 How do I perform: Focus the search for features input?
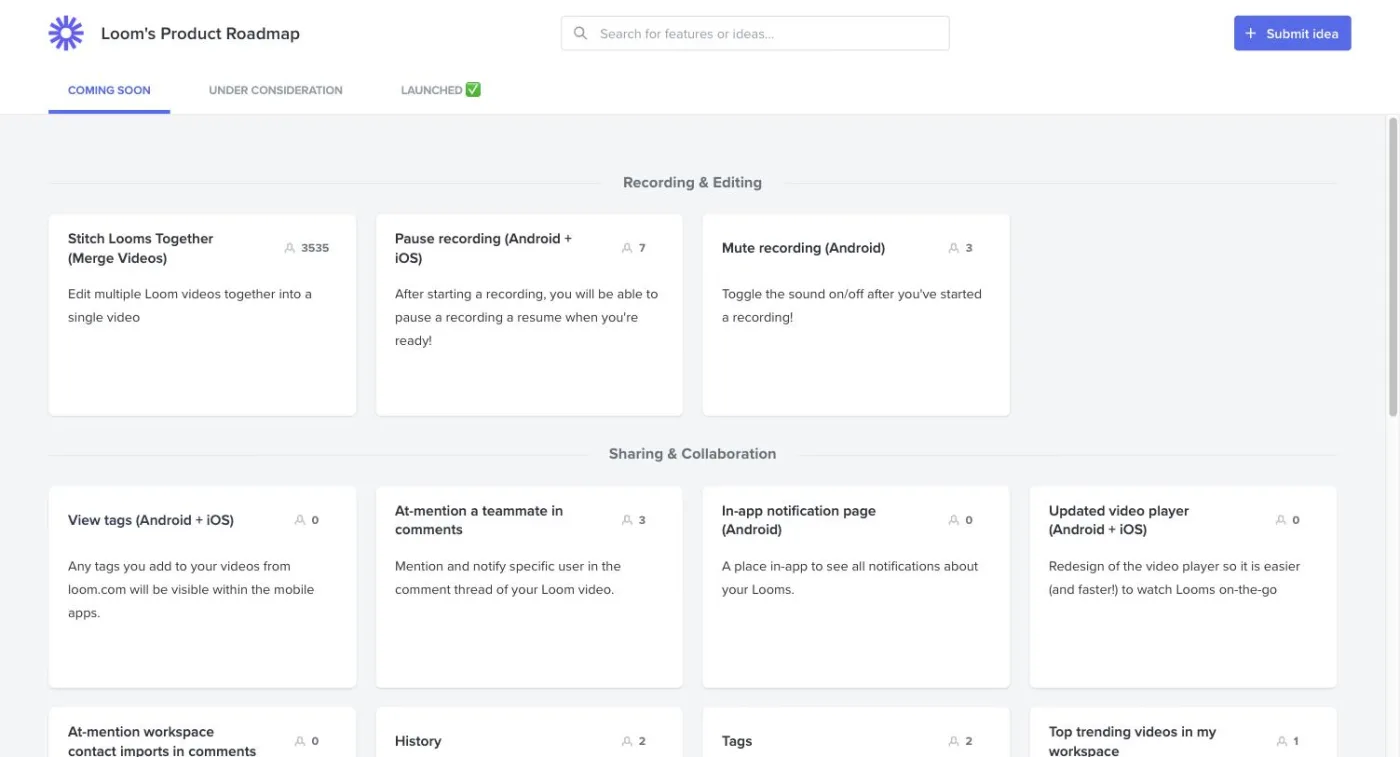(x=755, y=33)
